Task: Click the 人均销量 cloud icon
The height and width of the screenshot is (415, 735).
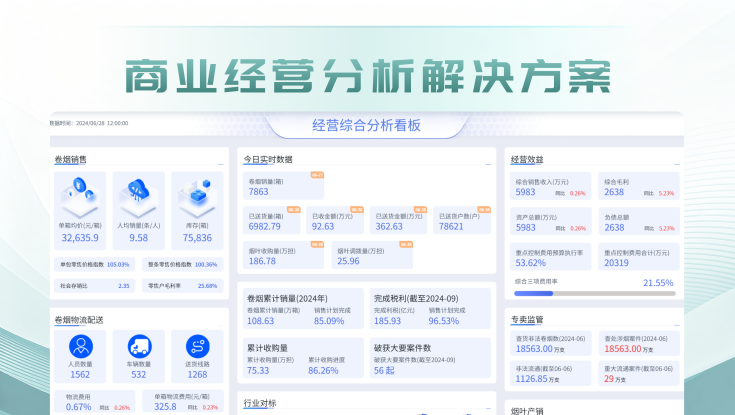Action: click(138, 190)
